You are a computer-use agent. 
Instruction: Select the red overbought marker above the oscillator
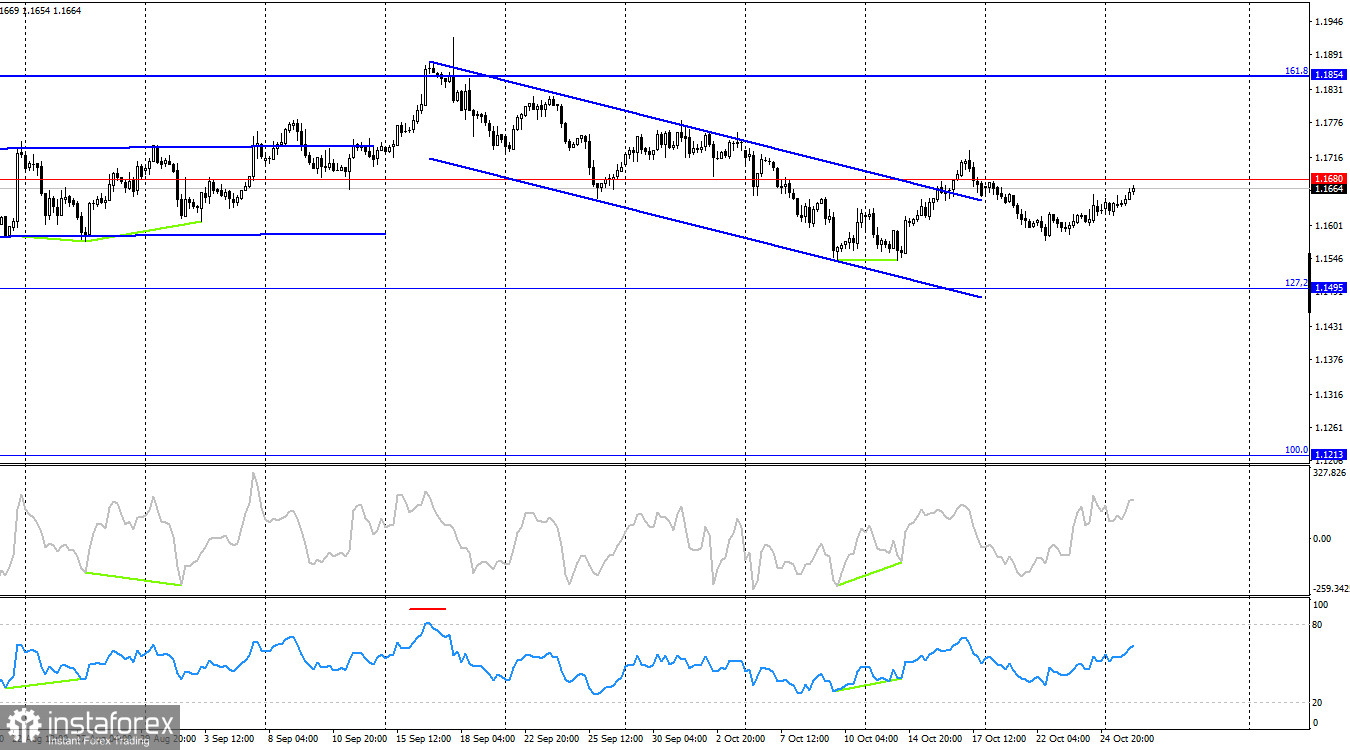tap(427, 608)
